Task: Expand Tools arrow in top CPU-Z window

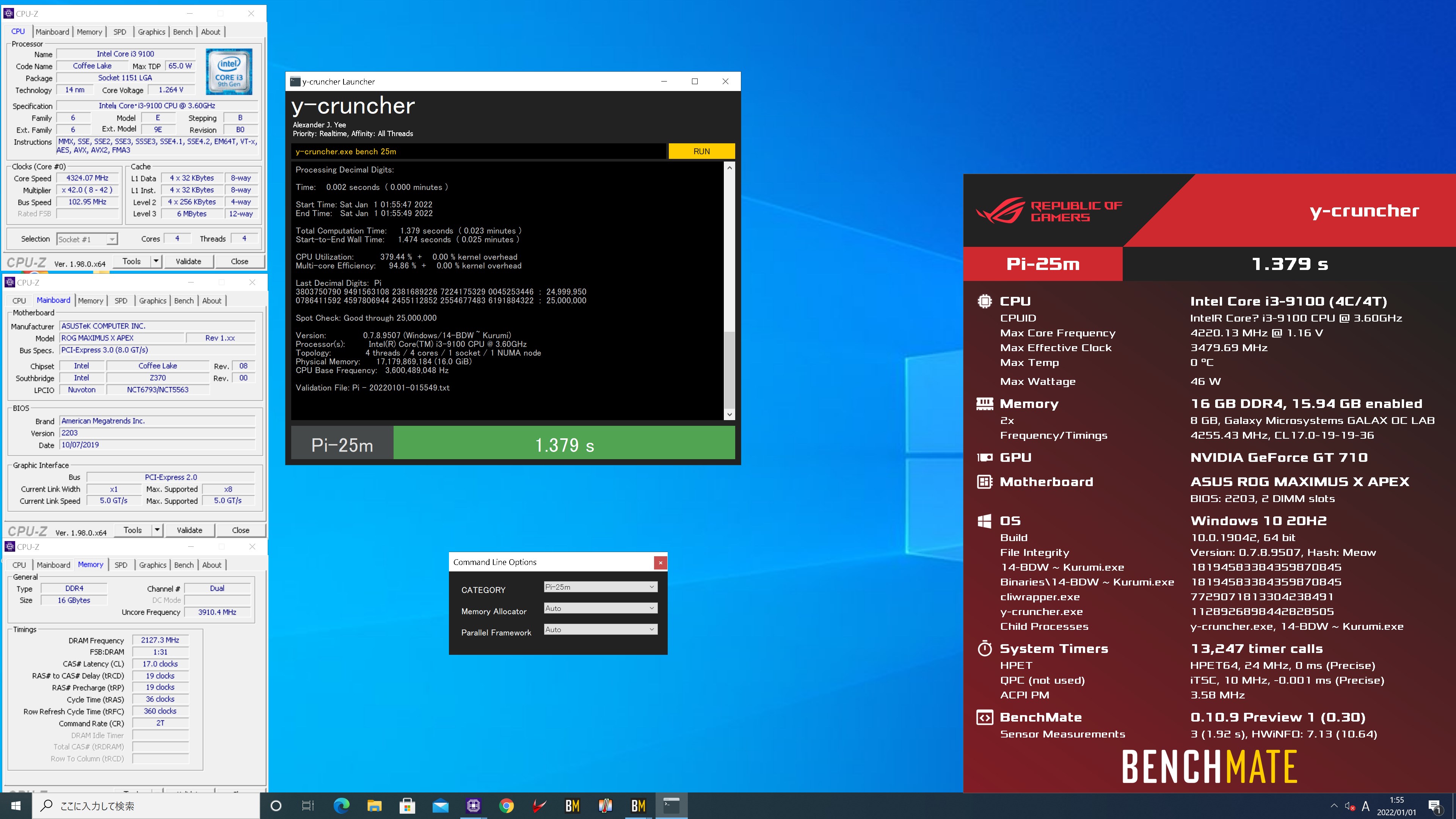Action: 157,261
